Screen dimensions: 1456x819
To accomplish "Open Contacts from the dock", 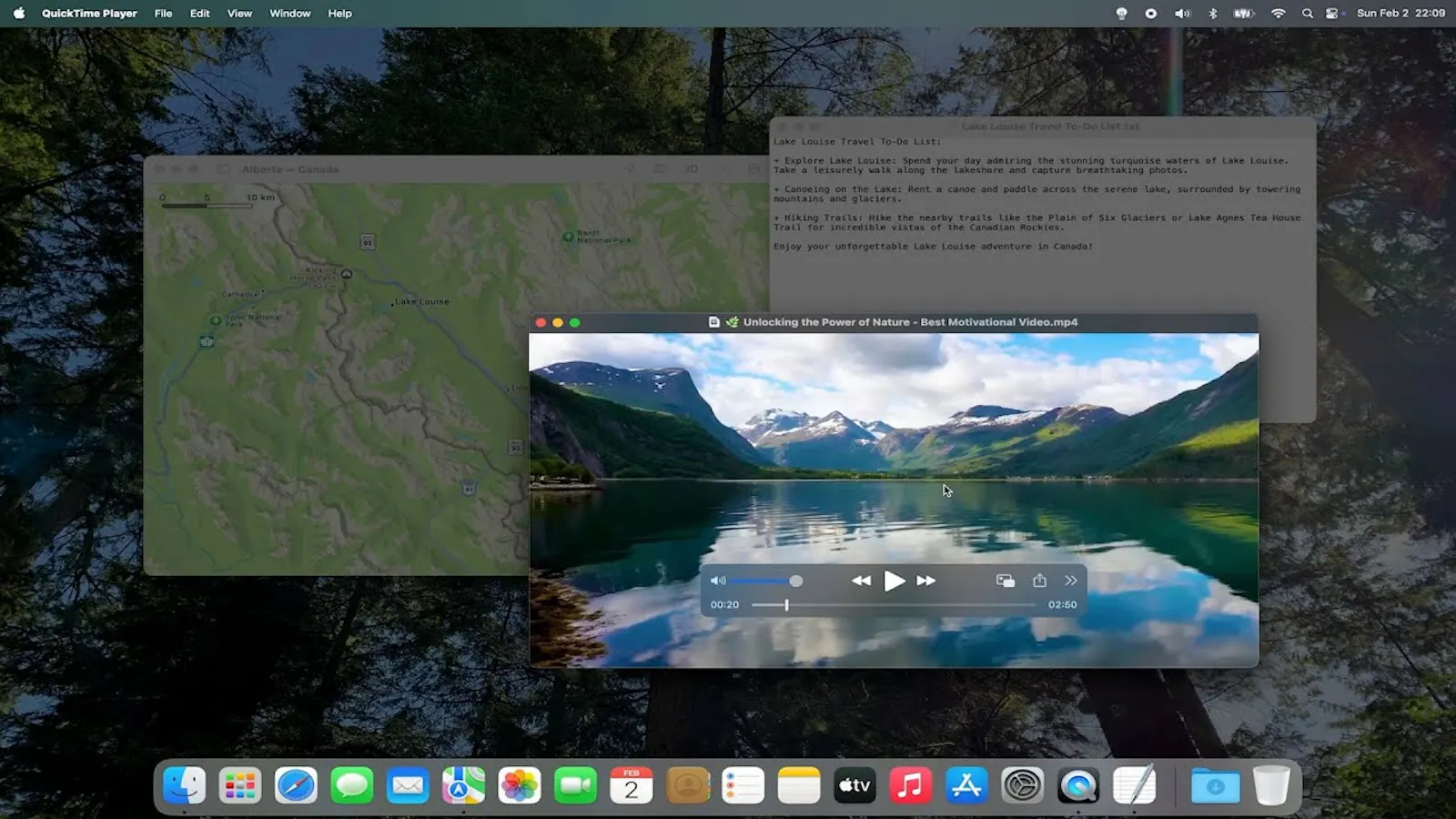I will click(687, 785).
